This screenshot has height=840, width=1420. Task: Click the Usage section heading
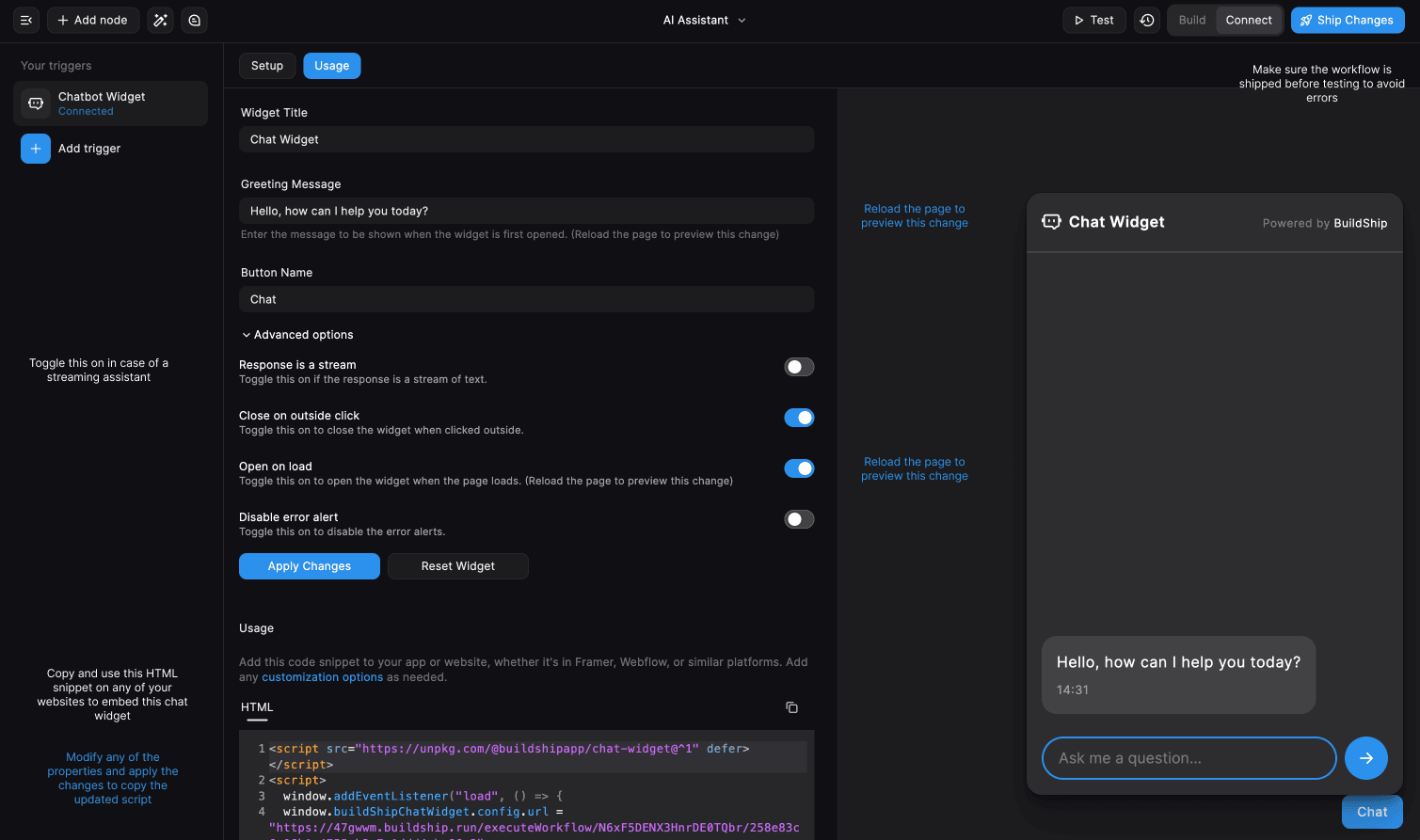coord(257,628)
